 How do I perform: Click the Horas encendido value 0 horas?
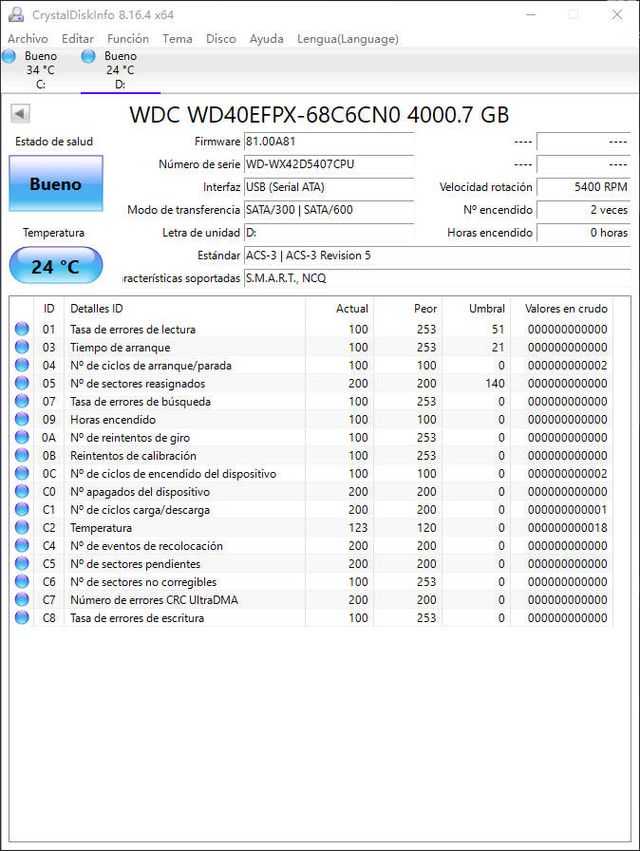click(x=584, y=233)
